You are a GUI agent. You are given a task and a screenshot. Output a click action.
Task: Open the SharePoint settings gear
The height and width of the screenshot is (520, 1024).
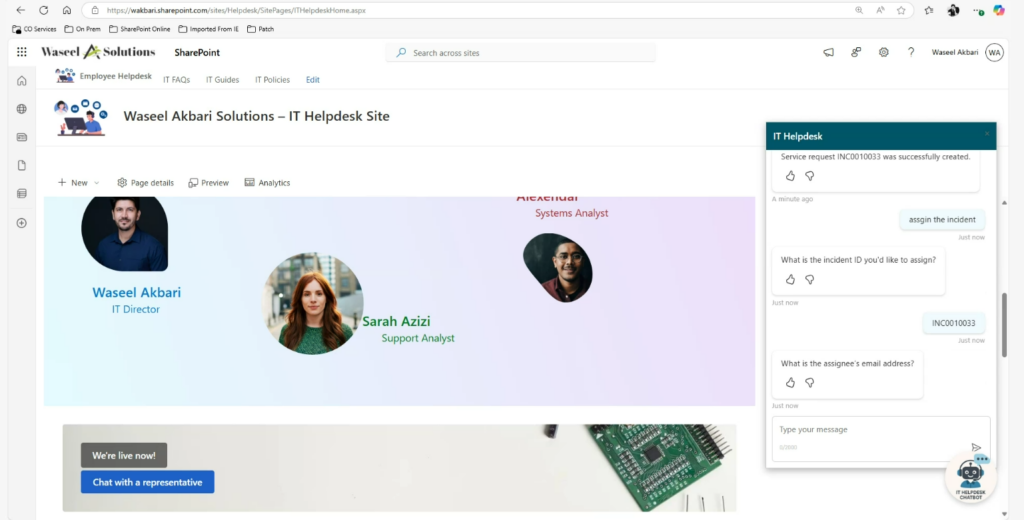pos(884,52)
